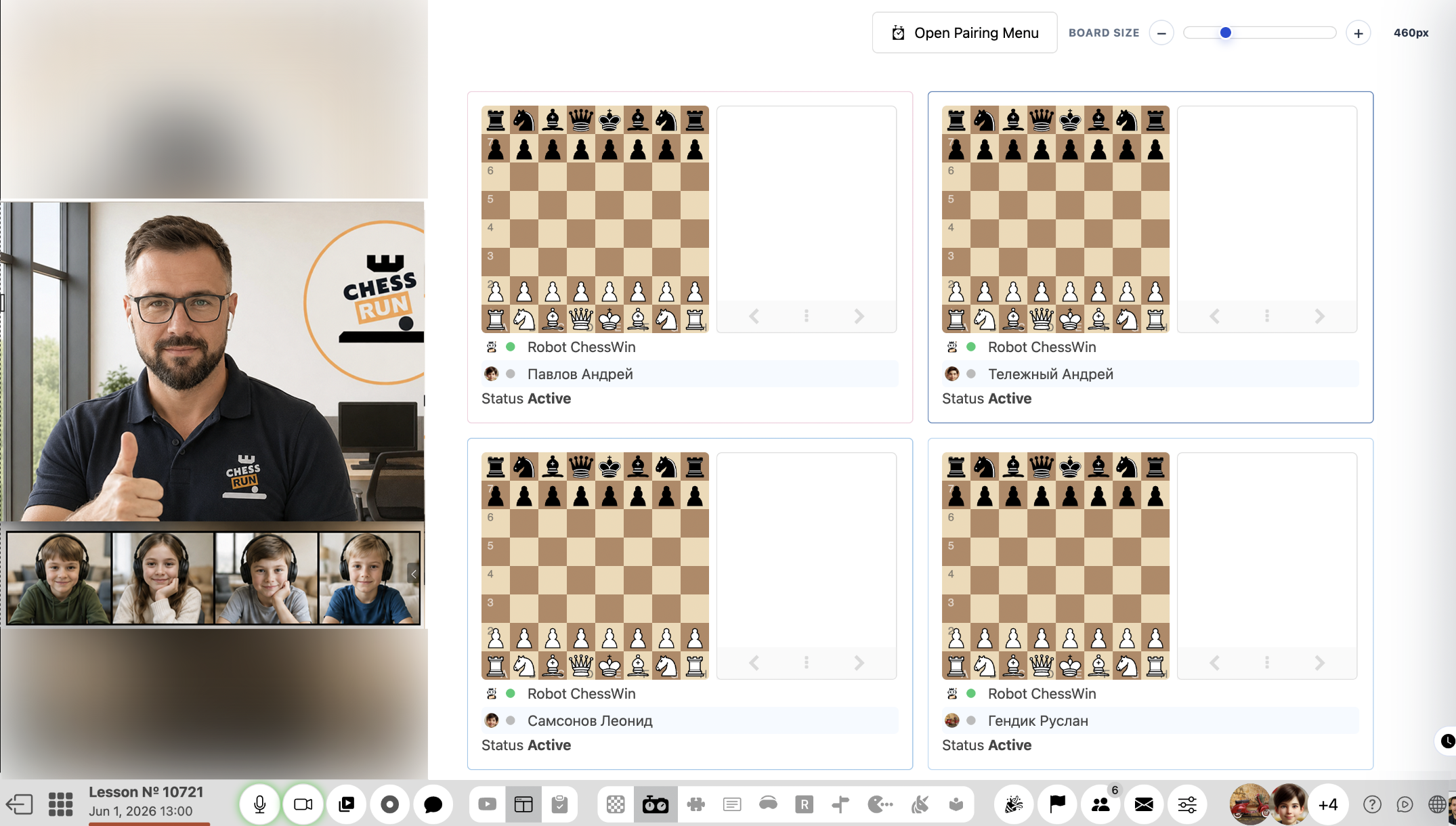The height and width of the screenshot is (826, 1456).
Task: Click the Павлов Андрей chessboard
Action: click(595, 219)
